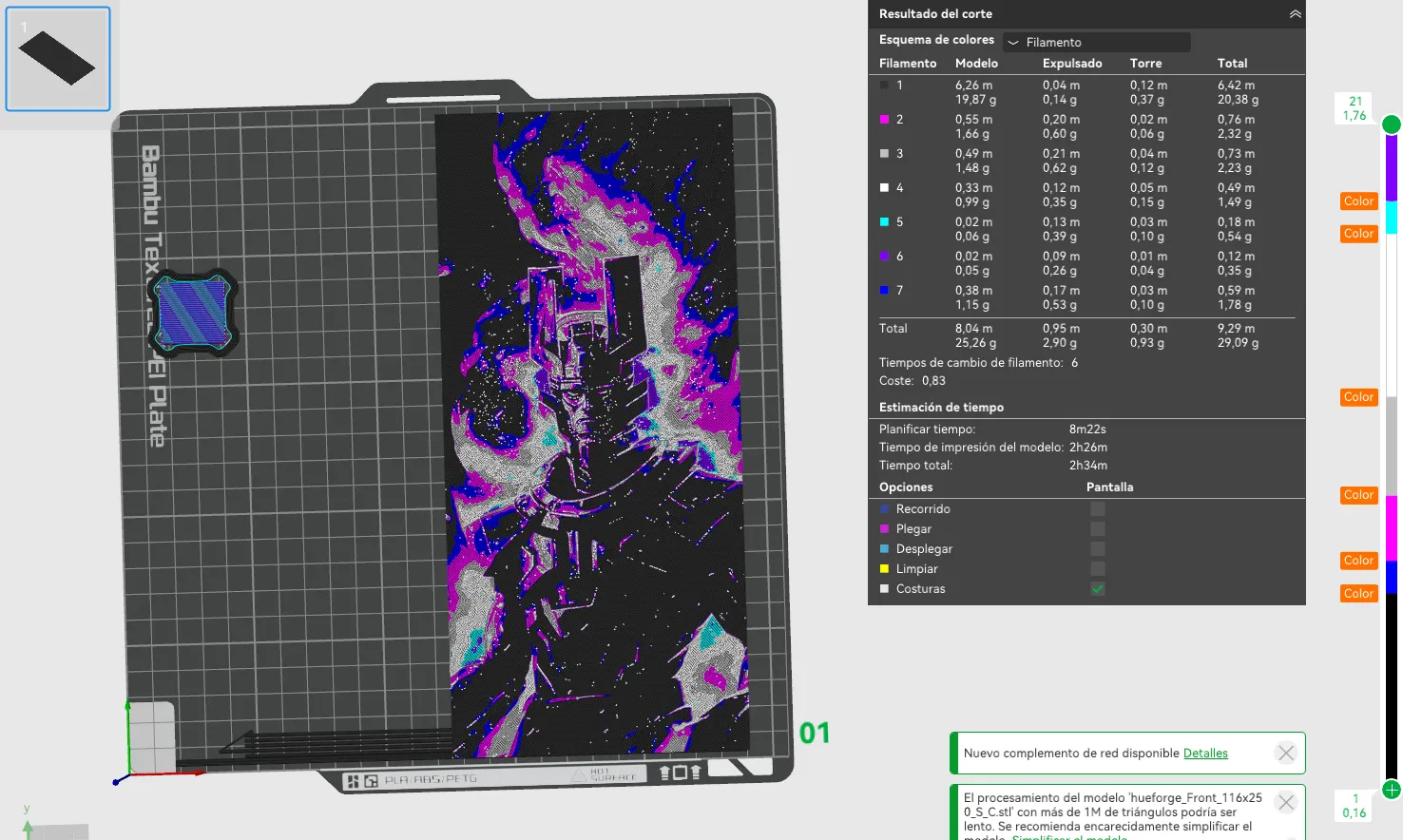Click filament 2 magenta color swatch
This screenshot has width=1403, height=840.
[884, 120]
